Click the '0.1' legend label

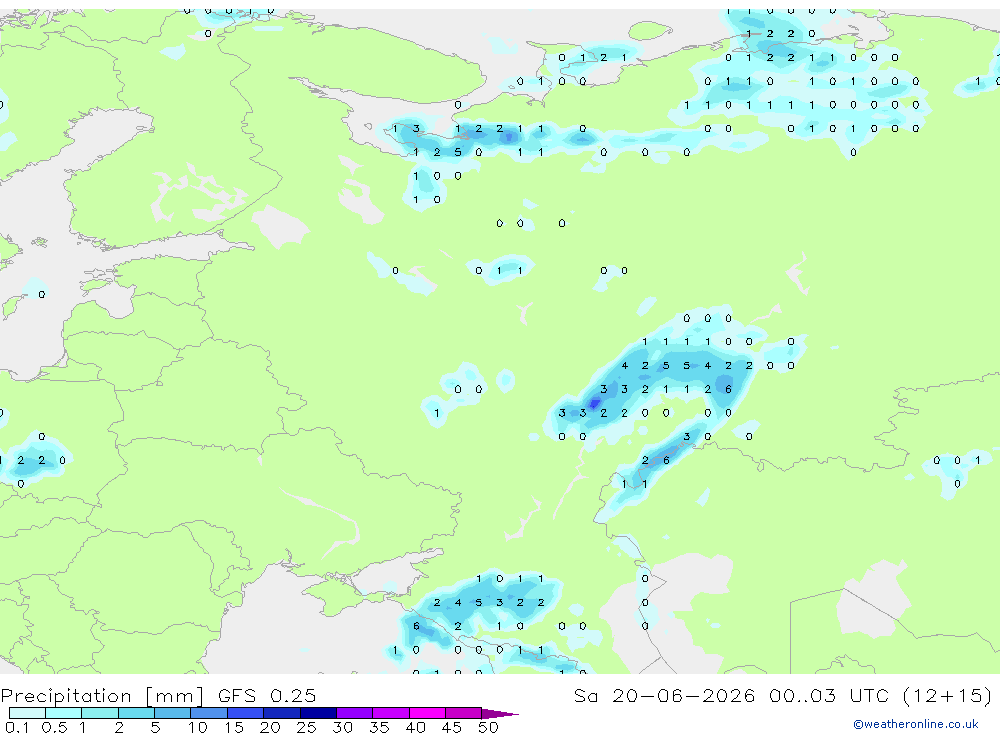pos(17,727)
